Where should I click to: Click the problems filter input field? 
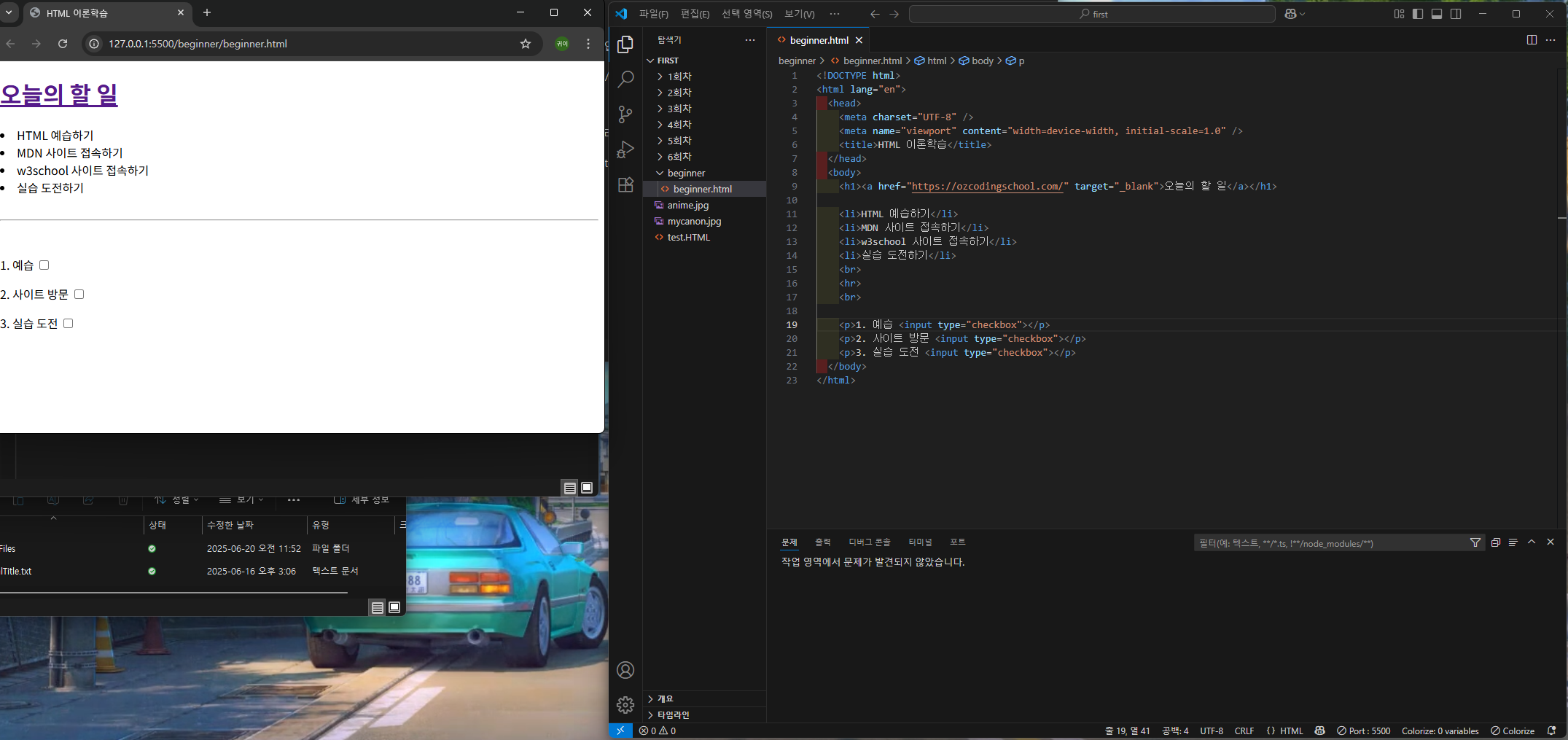point(1328,543)
